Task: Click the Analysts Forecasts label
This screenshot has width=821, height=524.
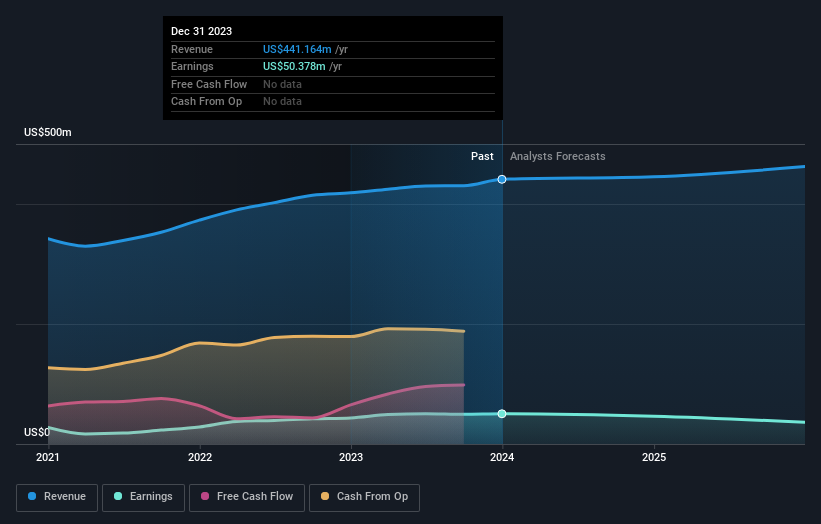Action: click(x=558, y=157)
